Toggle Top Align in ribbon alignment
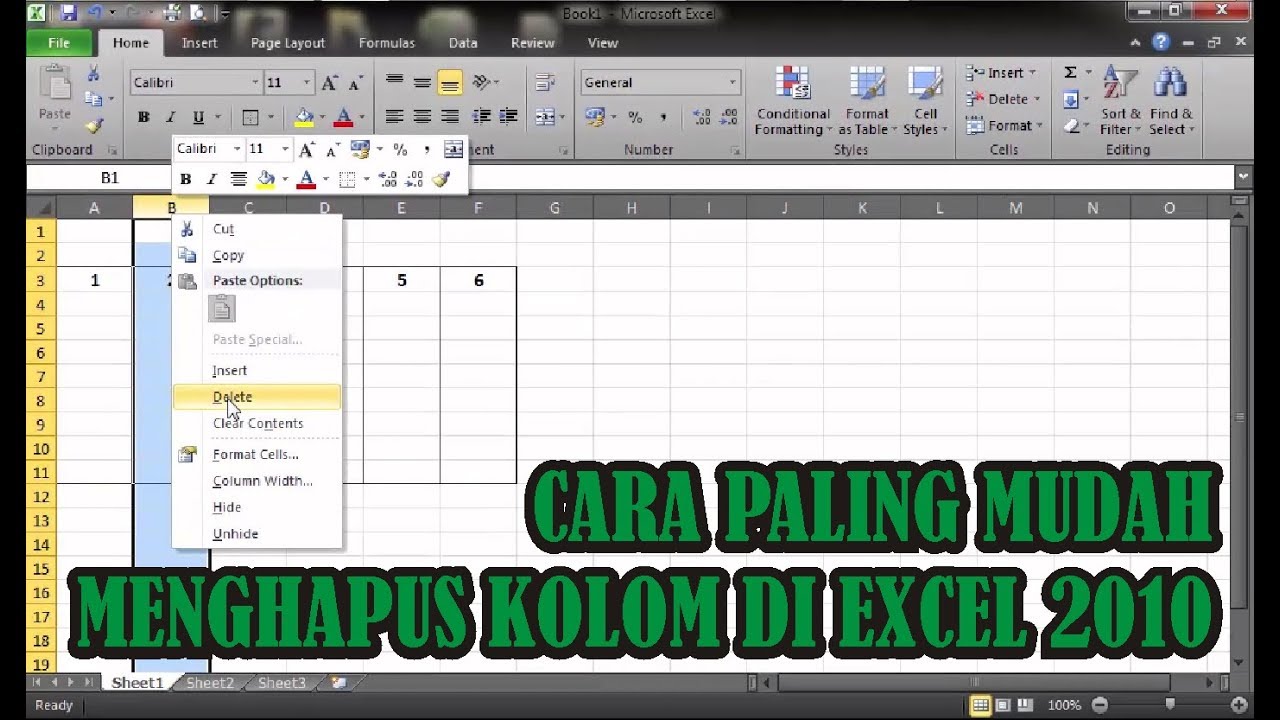 coord(395,83)
